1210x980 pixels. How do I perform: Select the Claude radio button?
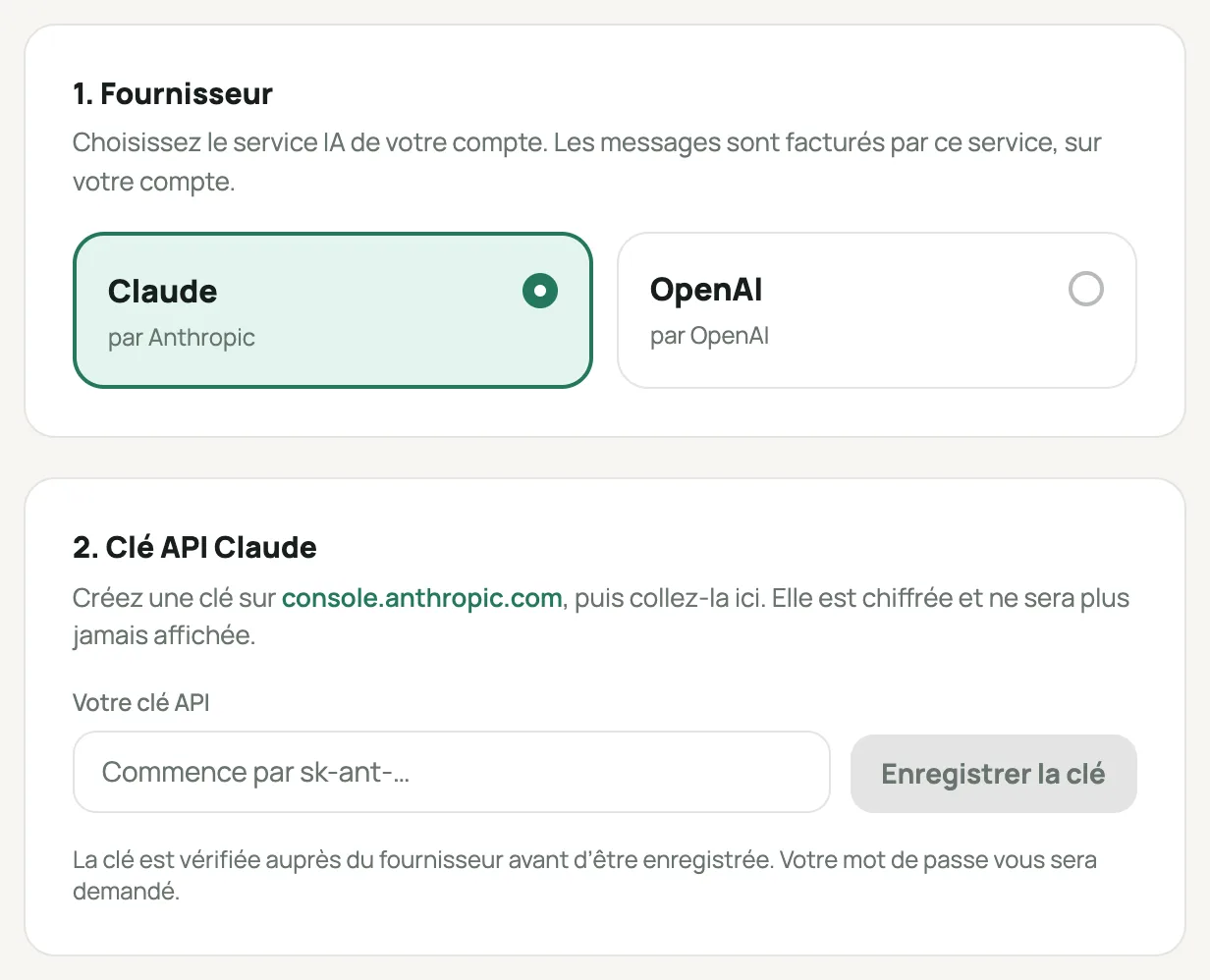click(540, 291)
